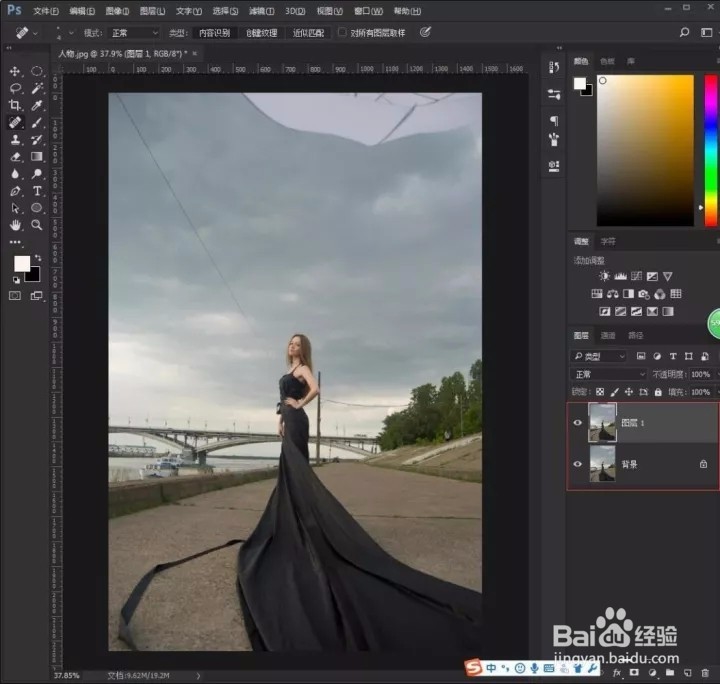
Task: Select 内容识别 content-aware type
Action: coord(214,33)
